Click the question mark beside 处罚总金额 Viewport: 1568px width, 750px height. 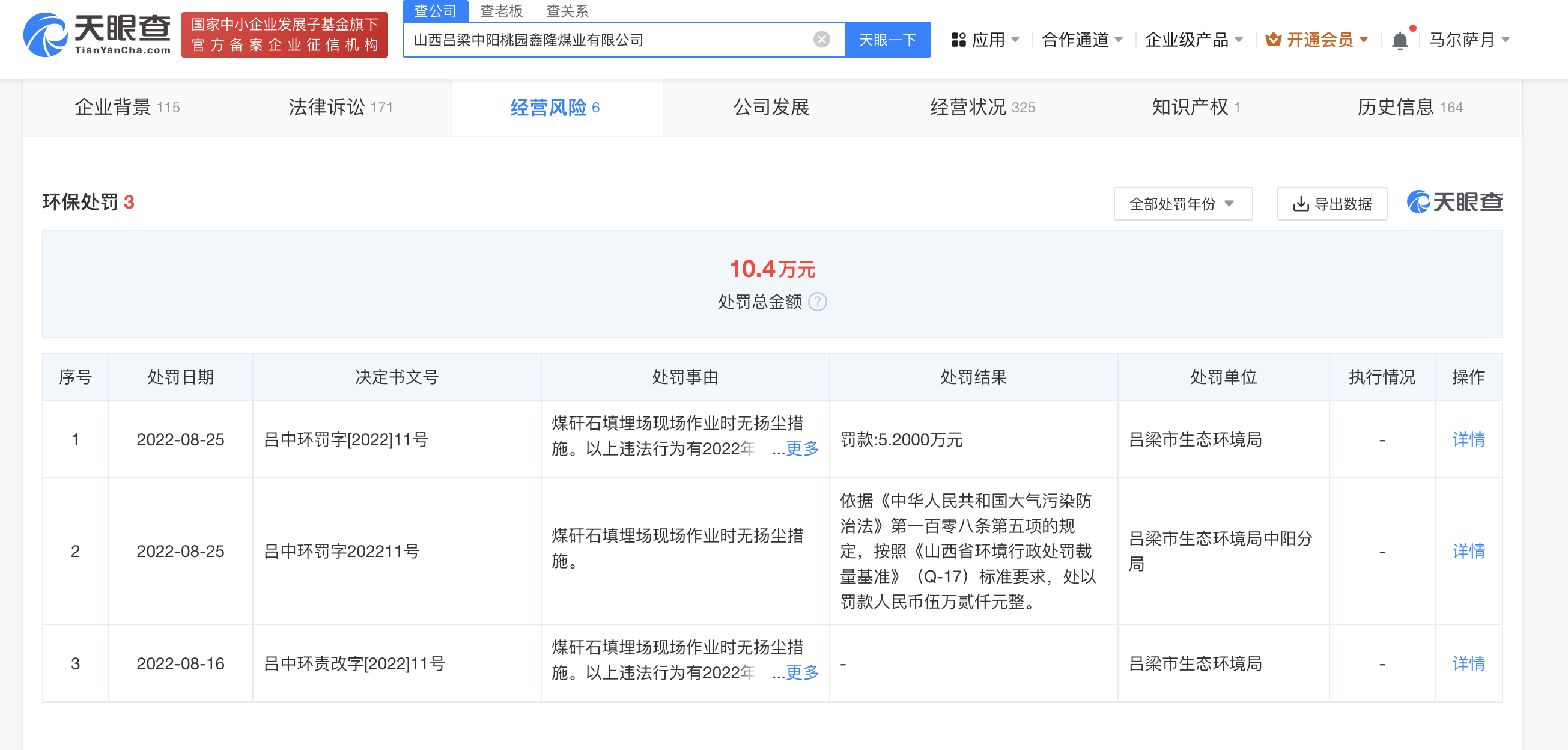tap(818, 302)
